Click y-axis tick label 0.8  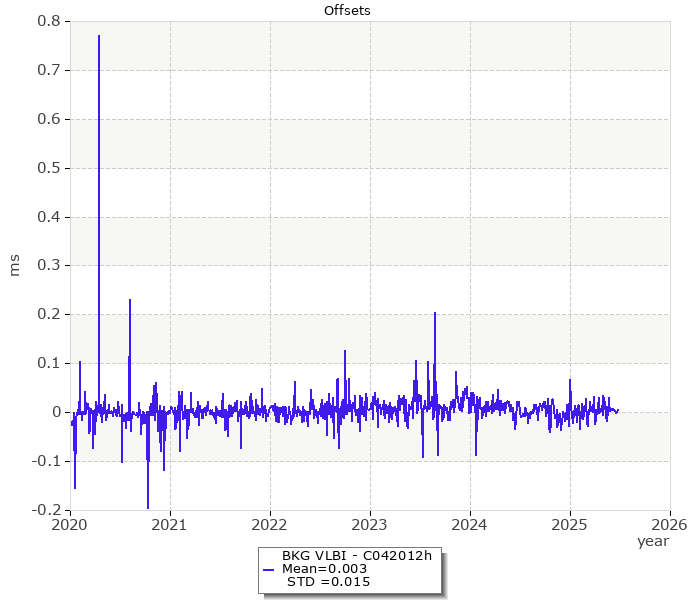(49, 21)
